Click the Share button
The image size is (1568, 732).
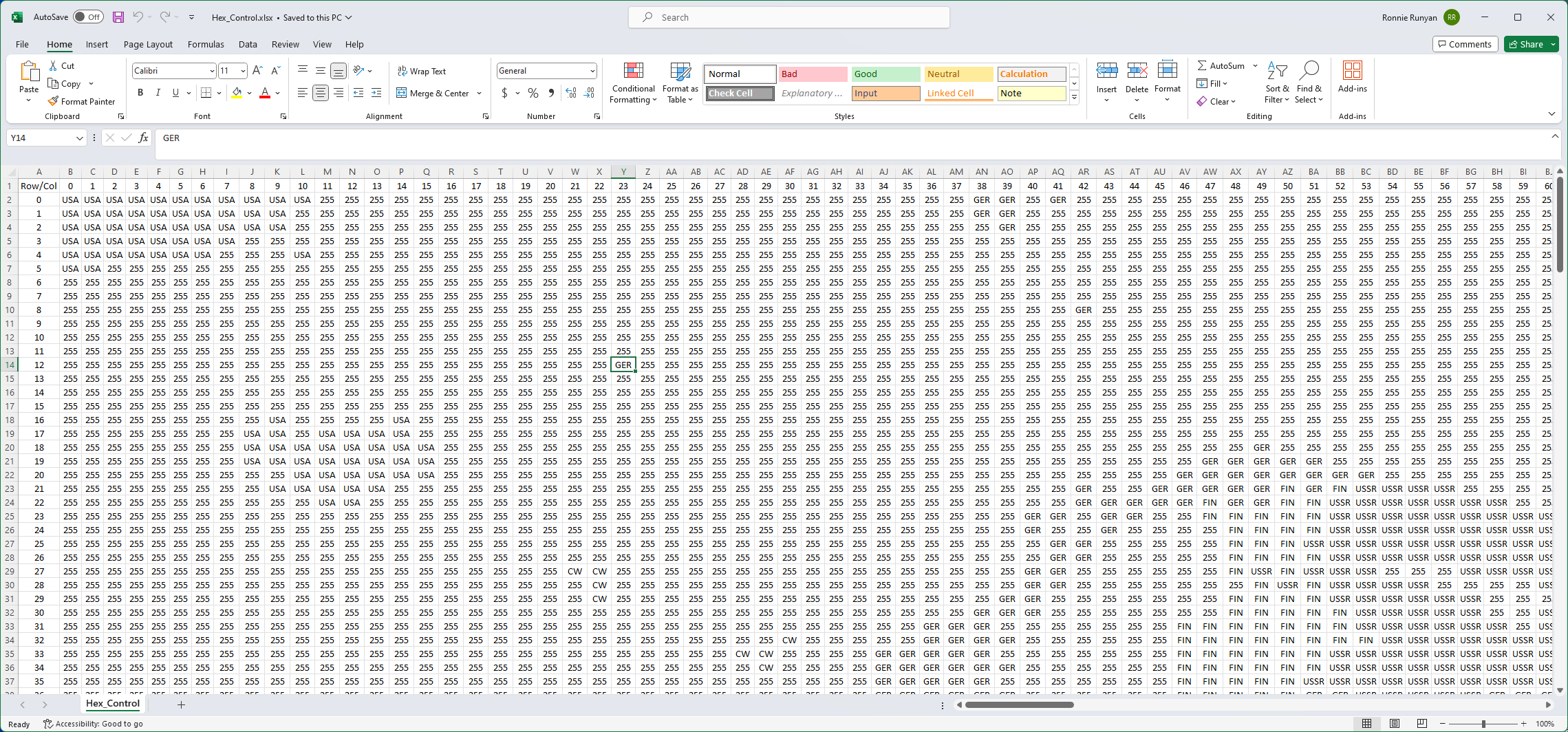click(x=1526, y=44)
